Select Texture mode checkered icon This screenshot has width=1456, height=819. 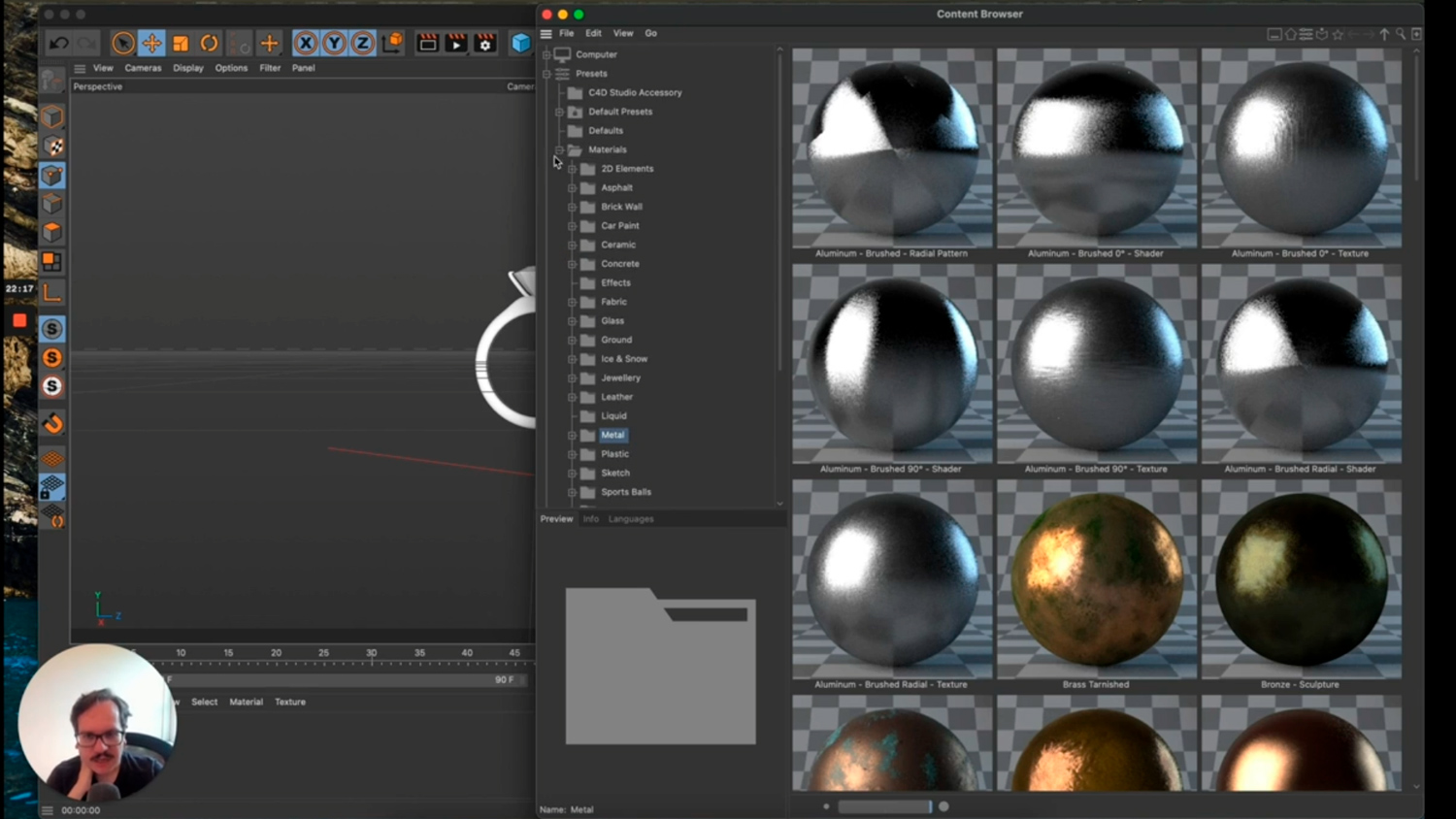pyautogui.click(x=52, y=147)
